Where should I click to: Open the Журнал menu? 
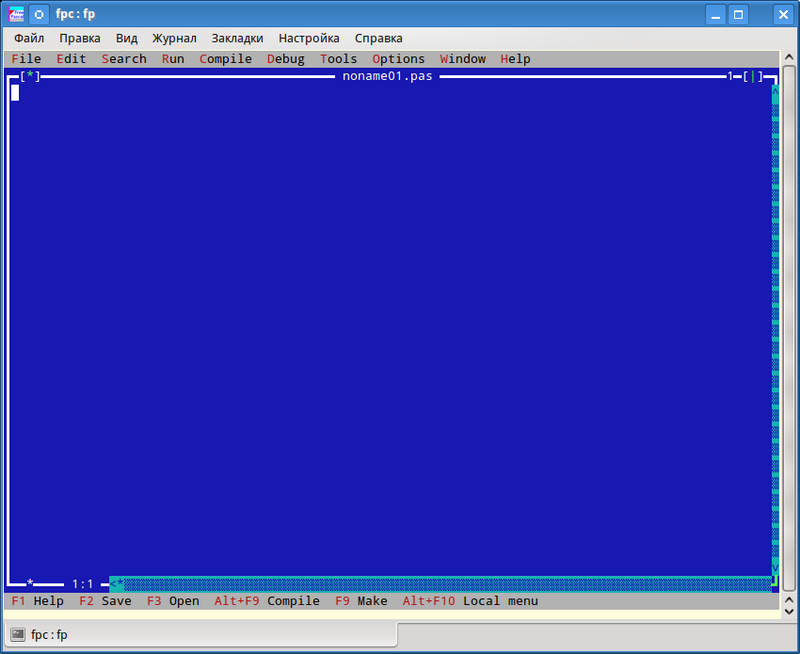[x=174, y=38]
